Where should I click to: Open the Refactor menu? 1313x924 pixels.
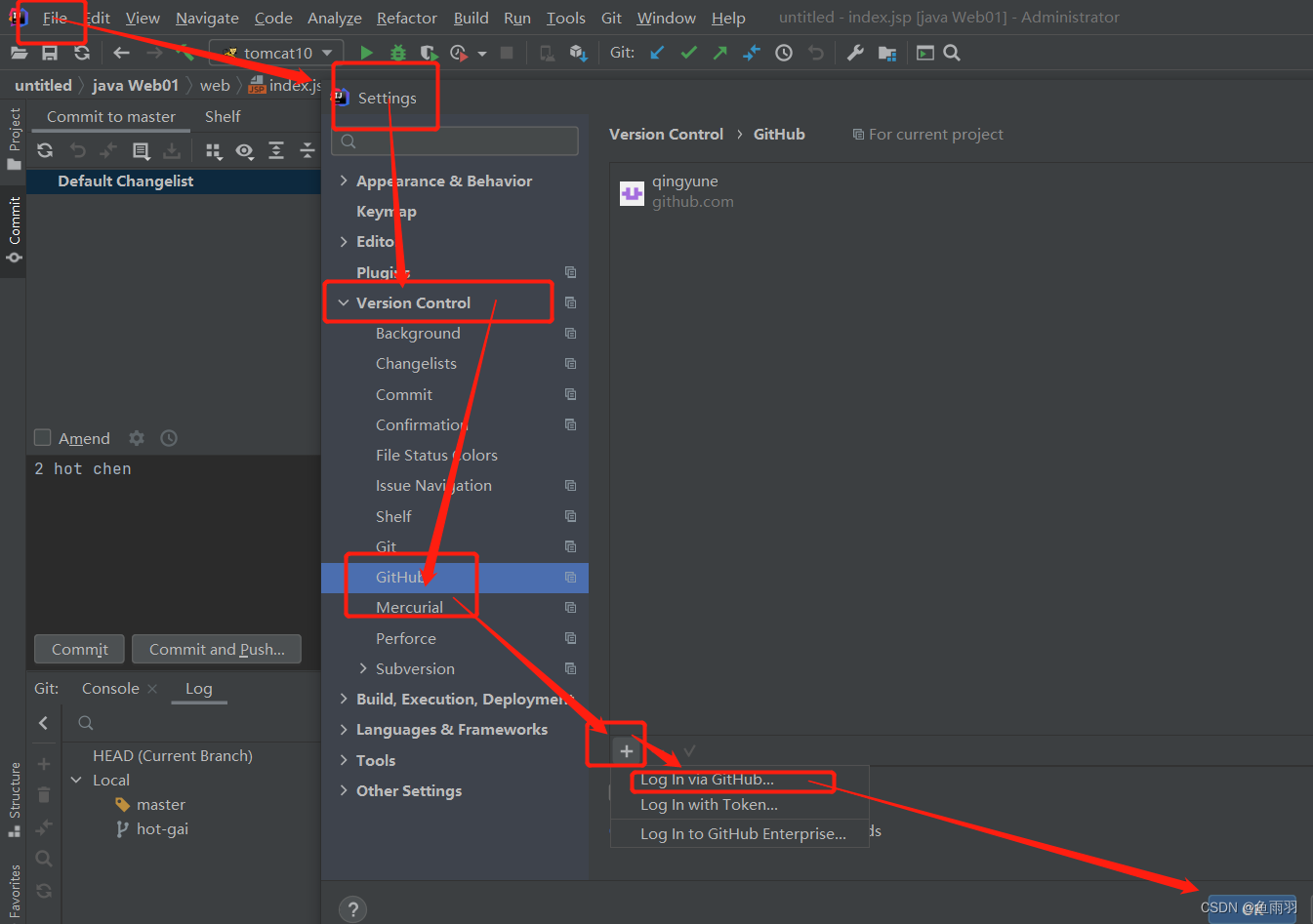pos(406,18)
